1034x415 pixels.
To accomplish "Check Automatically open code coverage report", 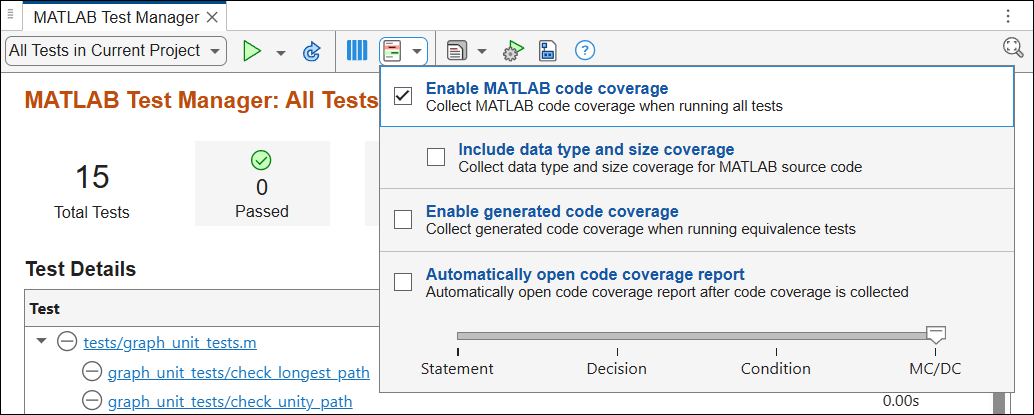I will pos(402,282).
